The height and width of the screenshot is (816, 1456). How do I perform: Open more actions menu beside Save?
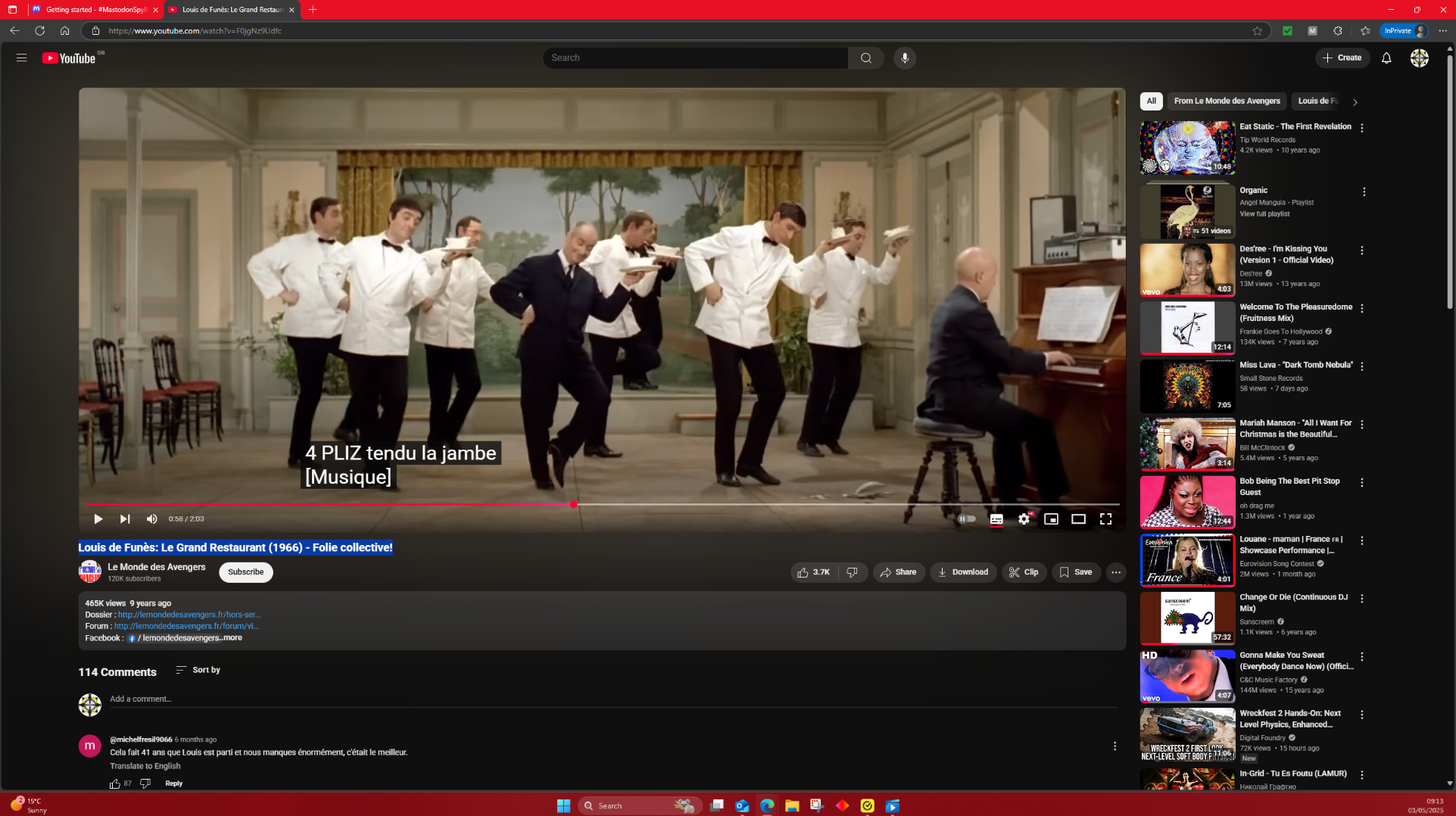[x=1116, y=572]
